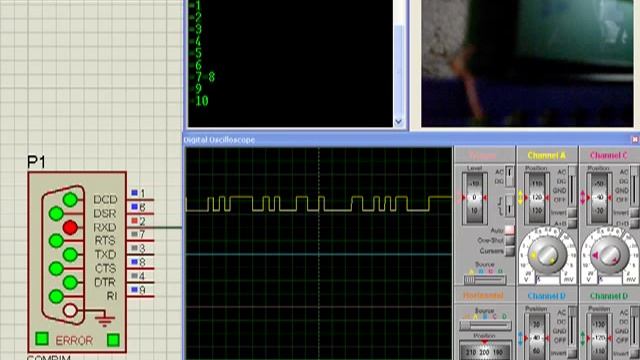Click the Horizontal Position thumbwheel

point(484,351)
